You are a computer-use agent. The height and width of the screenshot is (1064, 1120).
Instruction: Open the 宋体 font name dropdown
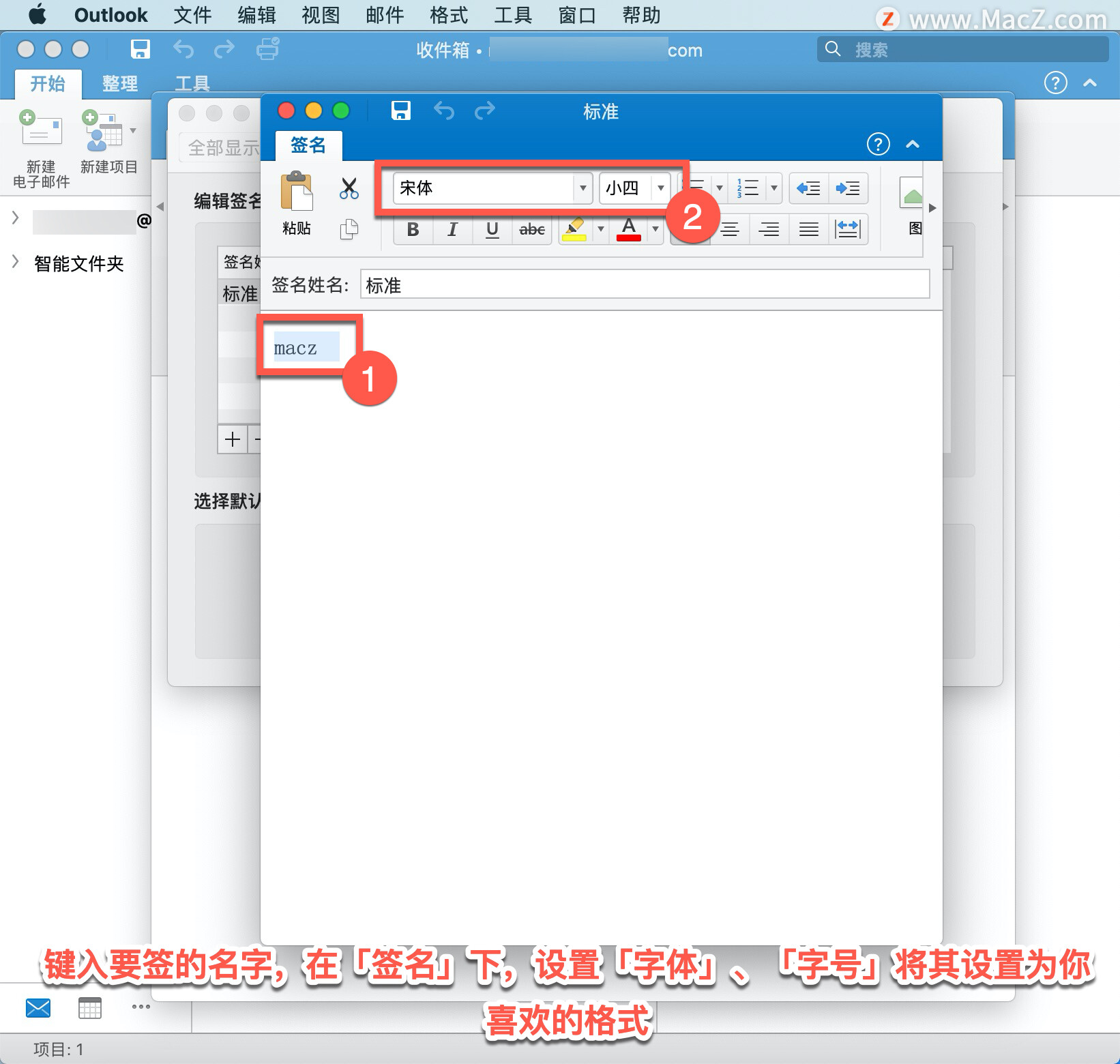coord(583,188)
